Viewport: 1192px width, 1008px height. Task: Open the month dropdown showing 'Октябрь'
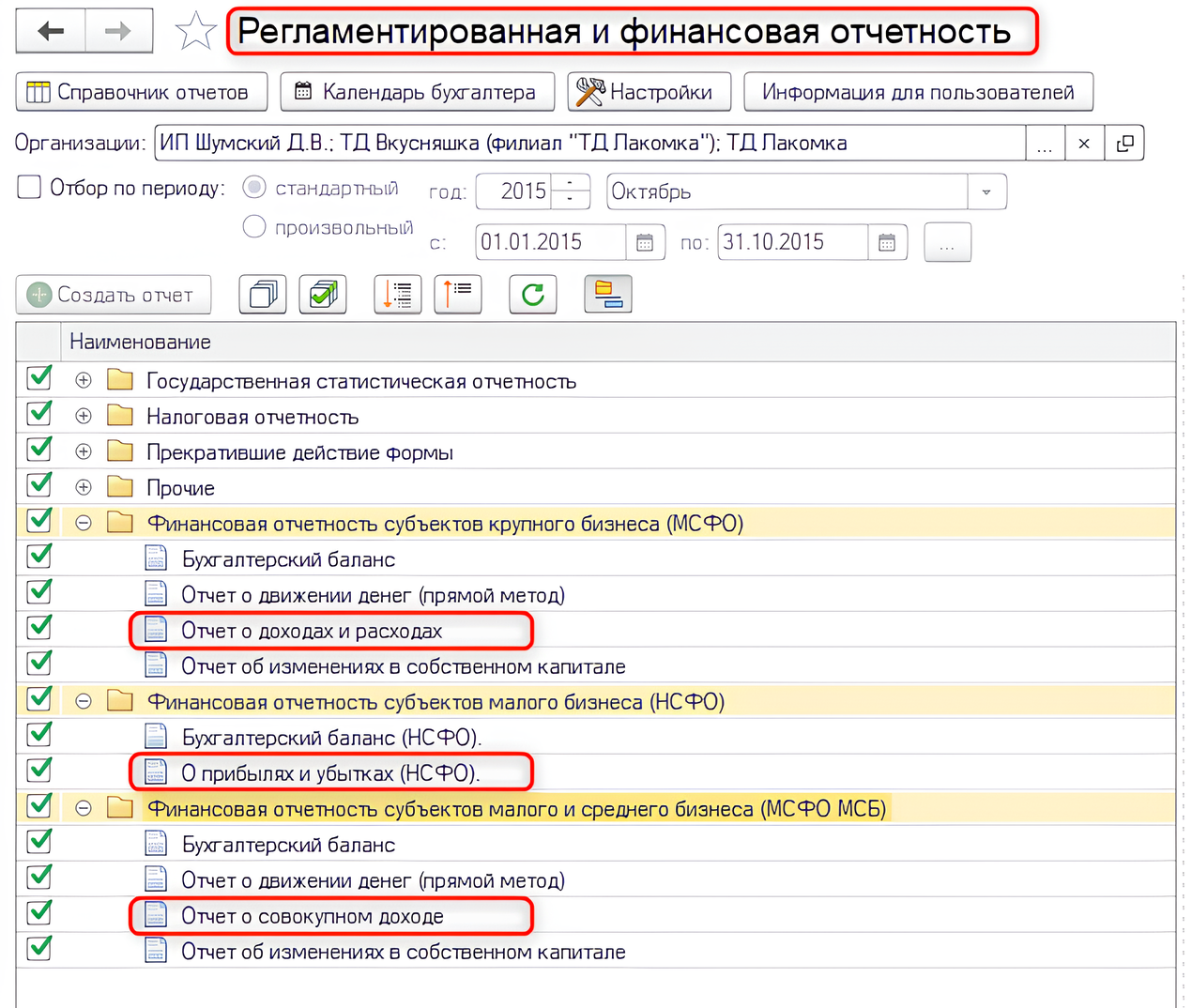pyautogui.click(x=986, y=192)
